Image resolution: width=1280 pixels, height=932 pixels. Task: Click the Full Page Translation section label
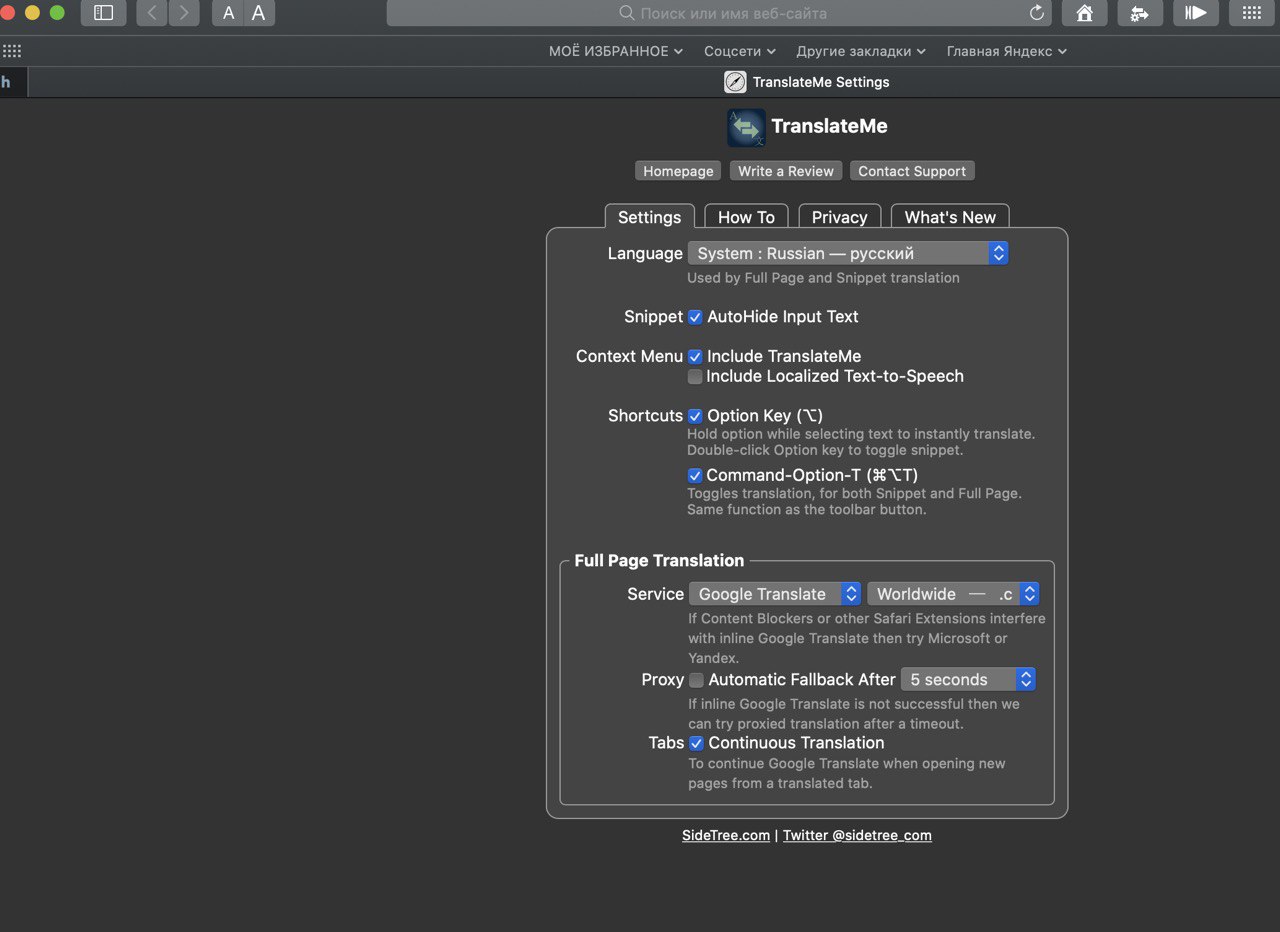[x=659, y=561]
